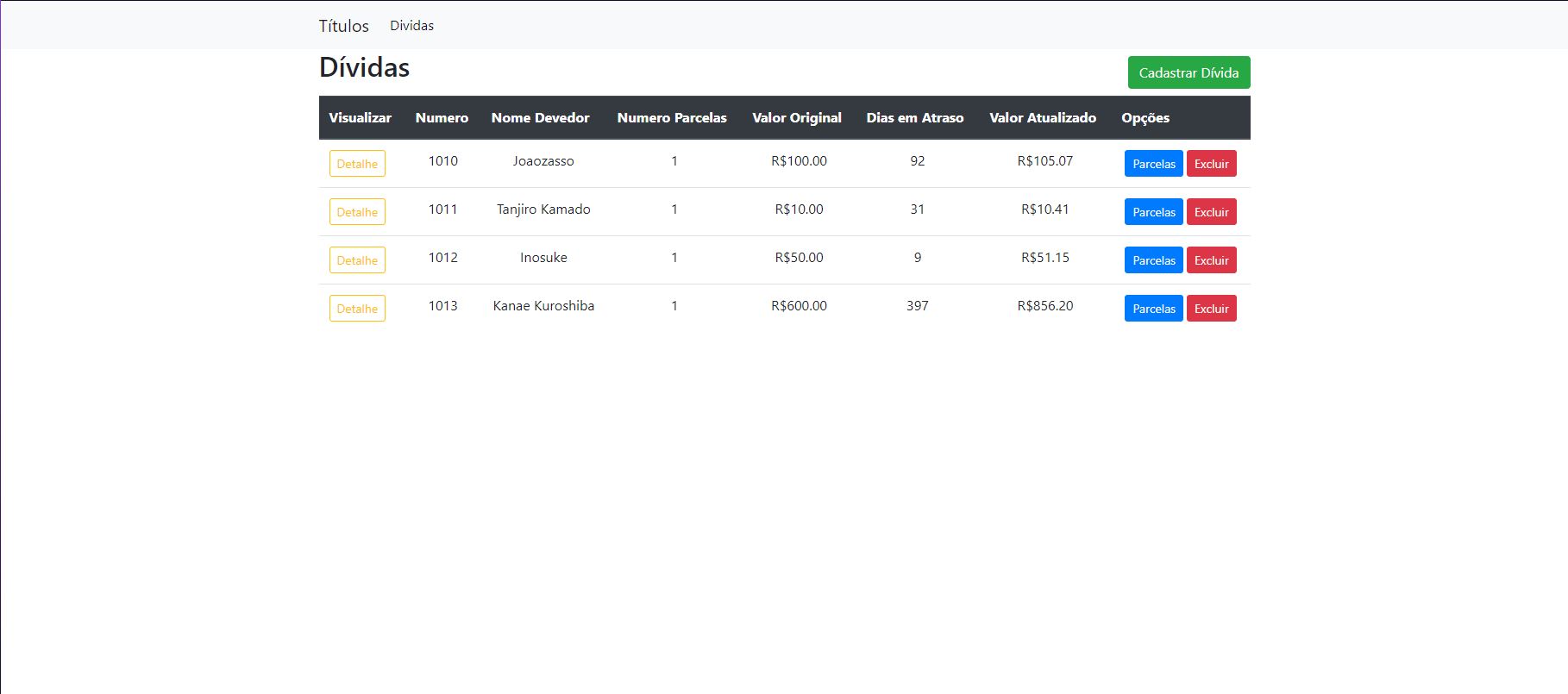
Task: Select updated value R$10.41
Action: [x=1045, y=209]
